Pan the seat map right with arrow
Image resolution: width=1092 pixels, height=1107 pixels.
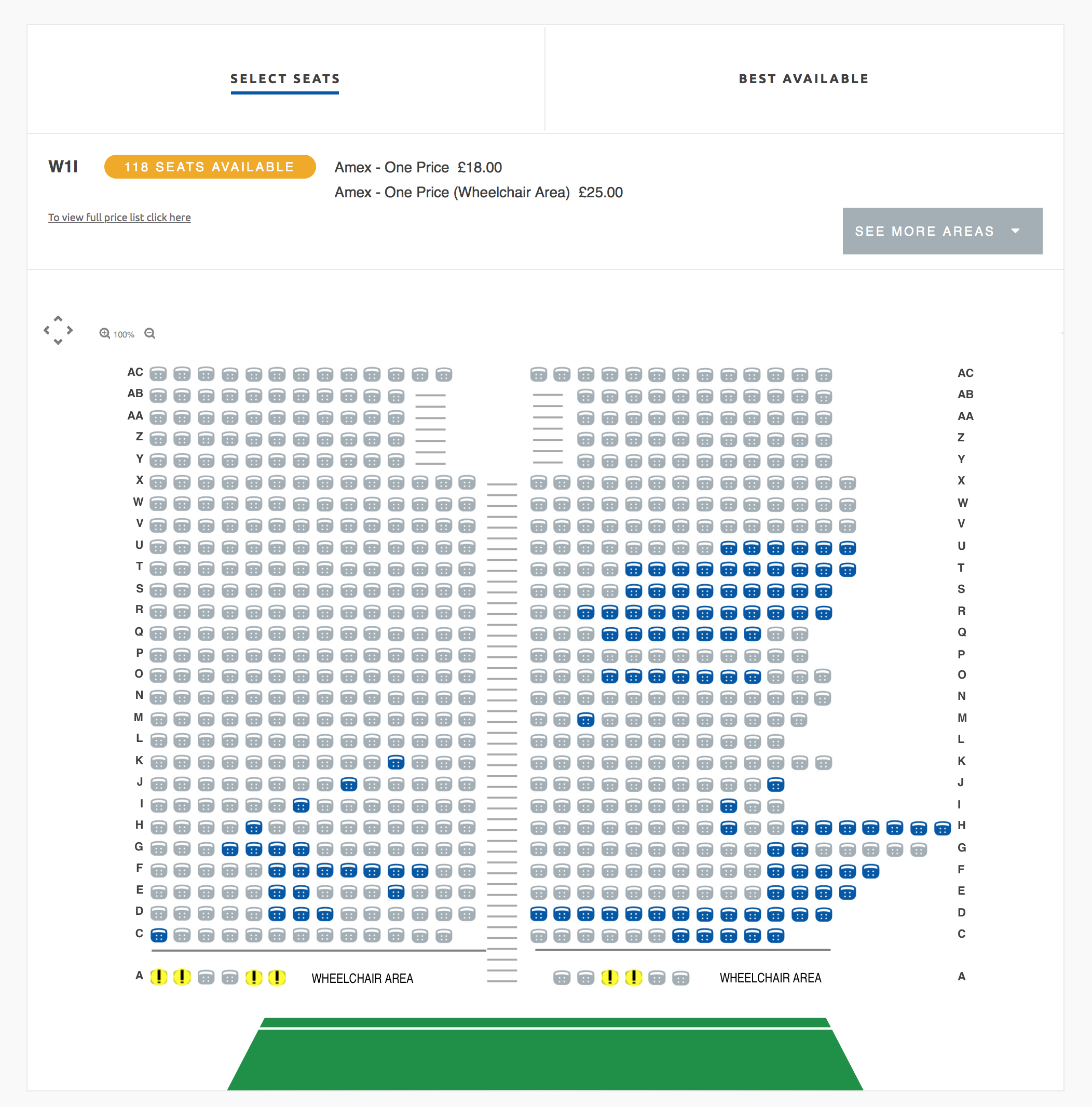70,330
